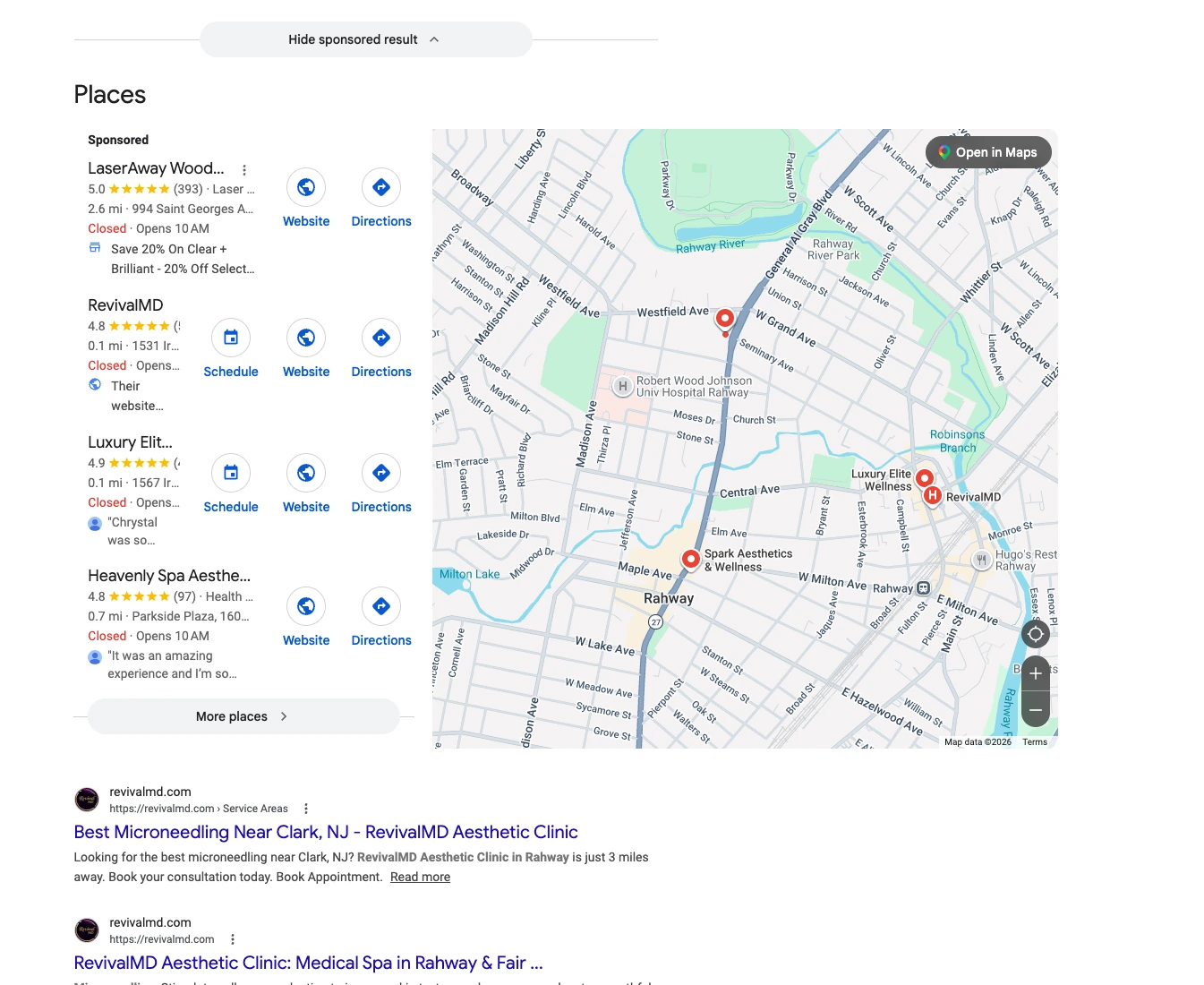Screen dimensions: 1204x985
Task: Open the LaserAway Website globe icon
Action: [x=306, y=187]
